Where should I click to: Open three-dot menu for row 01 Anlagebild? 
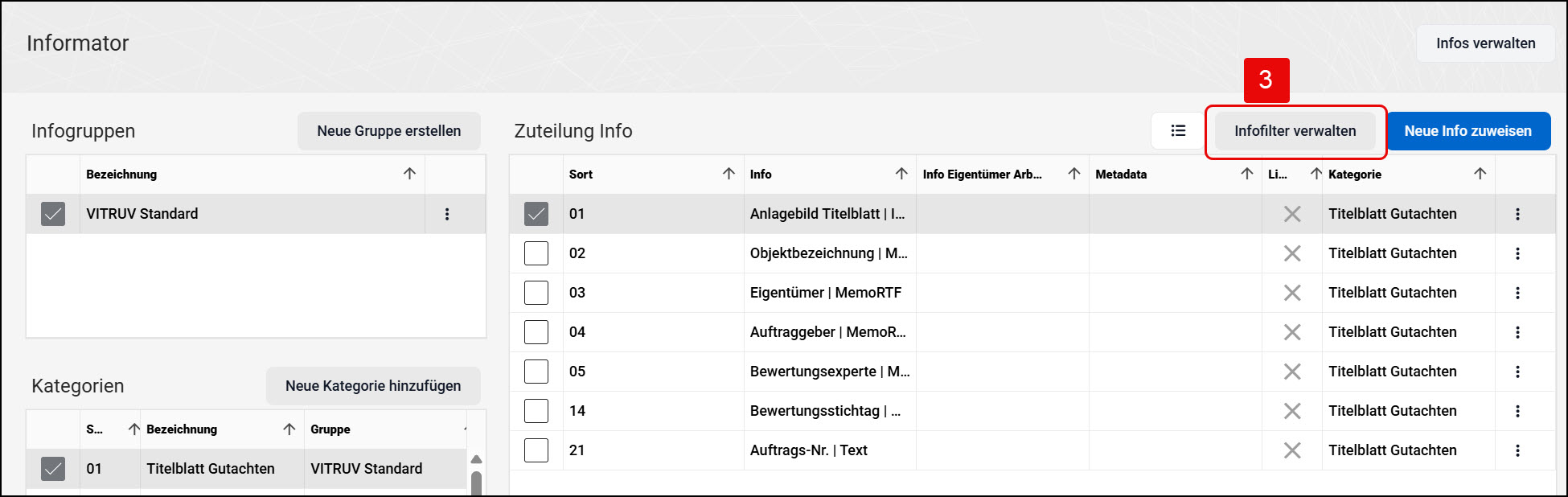(1517, 214)
